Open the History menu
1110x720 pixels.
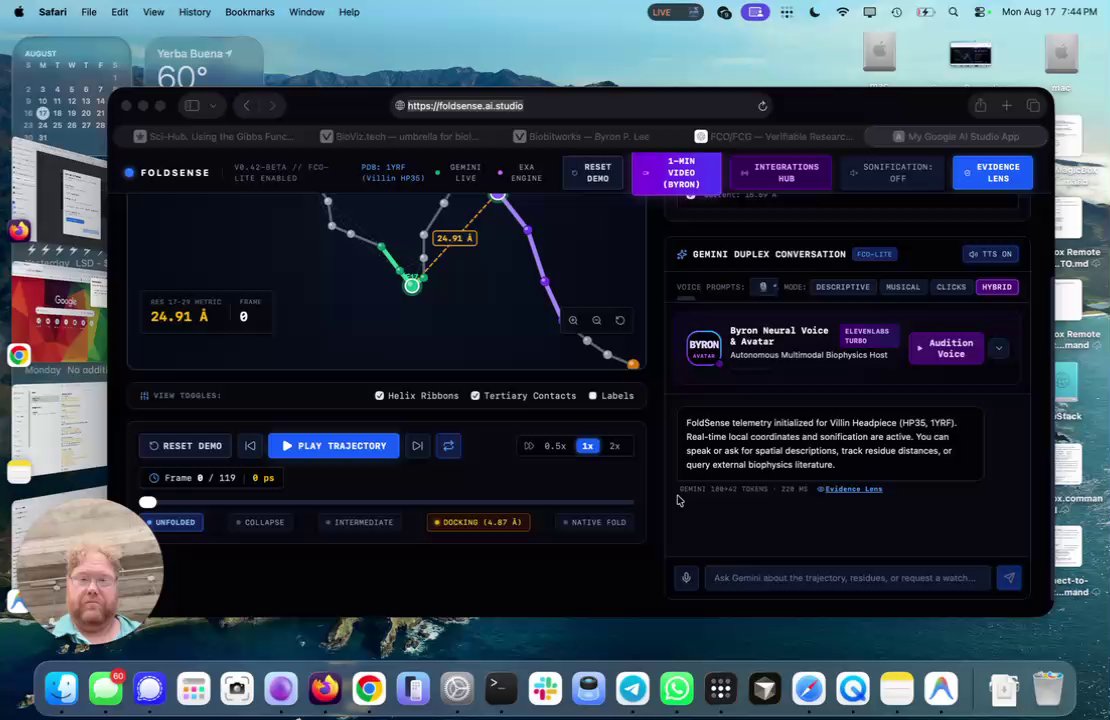coord(195,12)
